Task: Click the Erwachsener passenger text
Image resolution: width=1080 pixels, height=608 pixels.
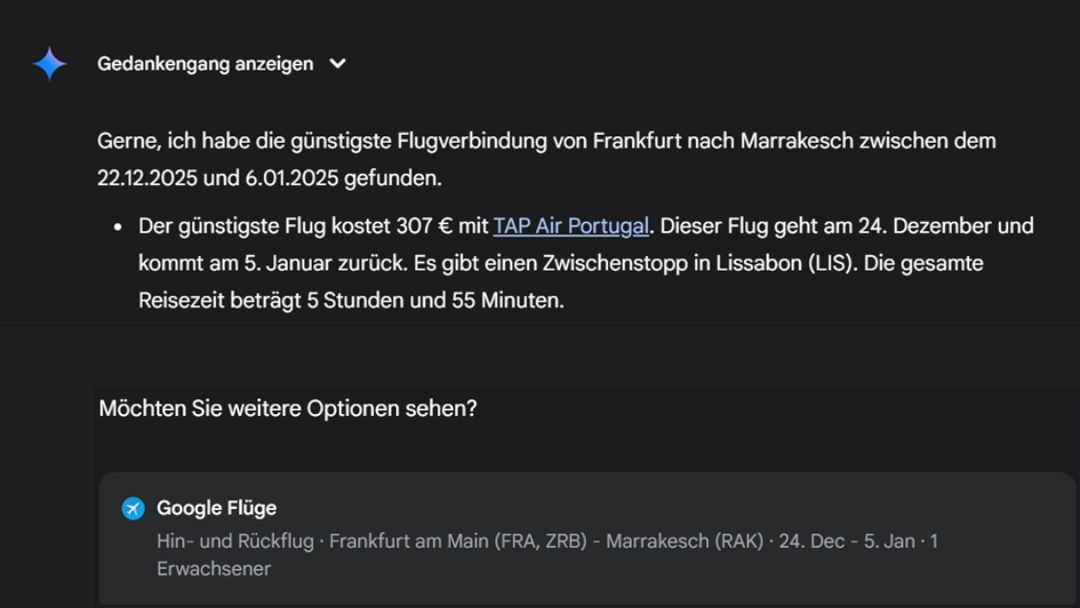Action: [x=214, y=569]
